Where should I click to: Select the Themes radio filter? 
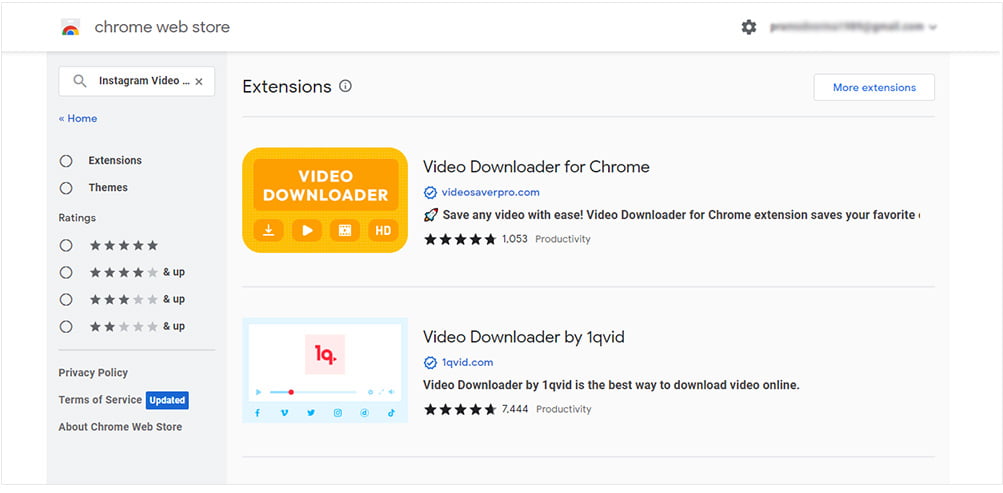(66, 188)
